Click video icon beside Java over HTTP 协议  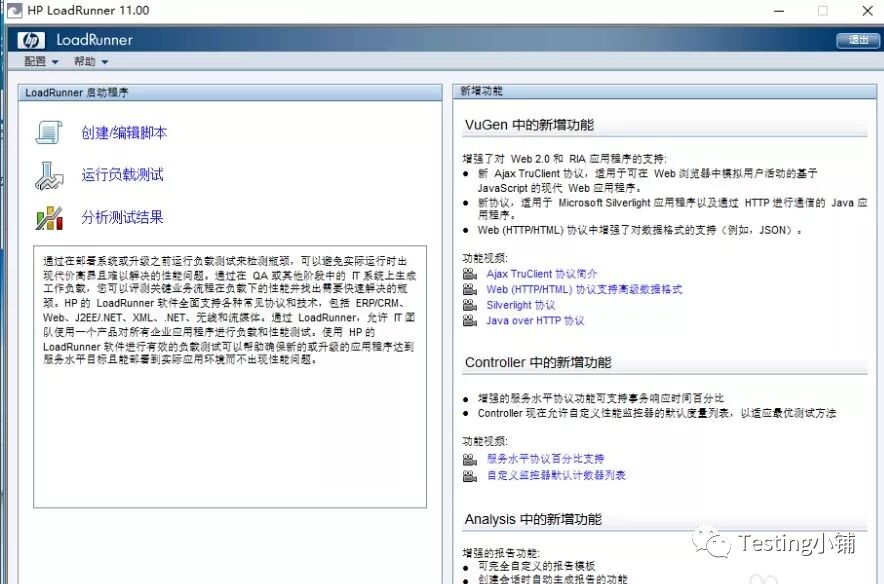470,320
